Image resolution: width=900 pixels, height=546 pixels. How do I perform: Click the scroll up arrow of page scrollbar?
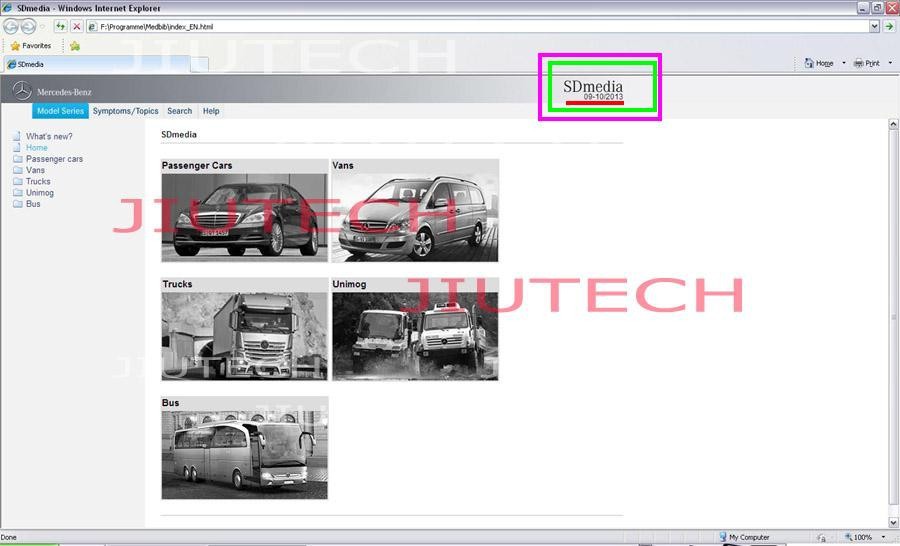(x=893, y=124)
